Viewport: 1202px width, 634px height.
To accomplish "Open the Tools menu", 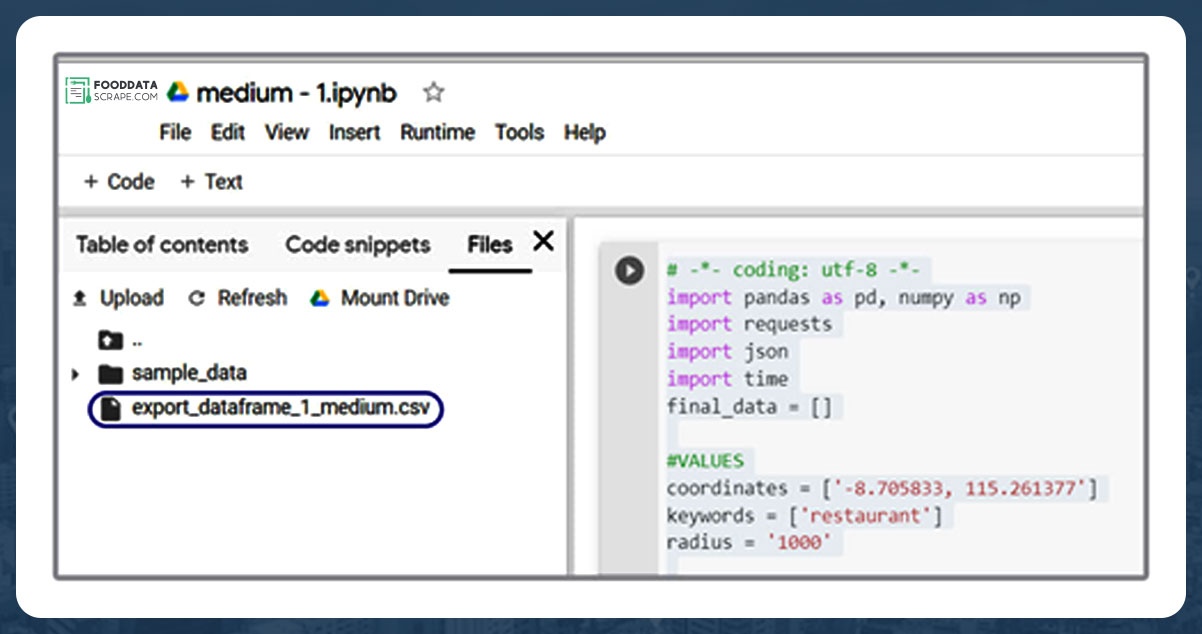I will [519, 132].
